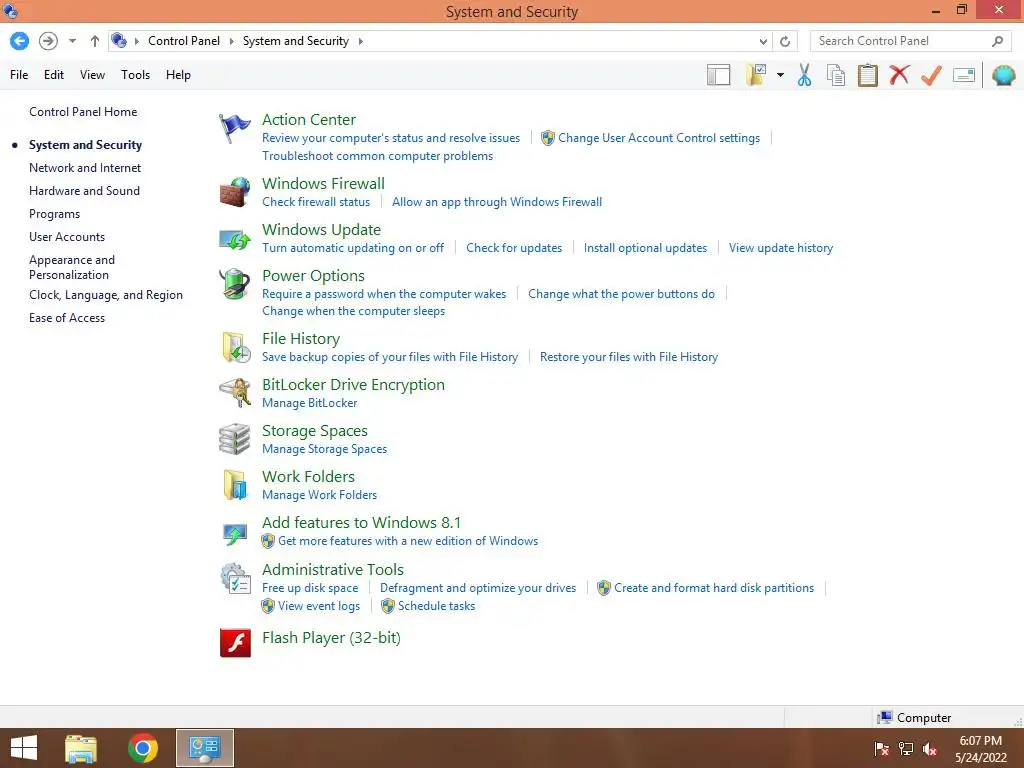Go to Control Panel Home
The width and height of the screenshot is (1024, 768).
click(83, 112)
